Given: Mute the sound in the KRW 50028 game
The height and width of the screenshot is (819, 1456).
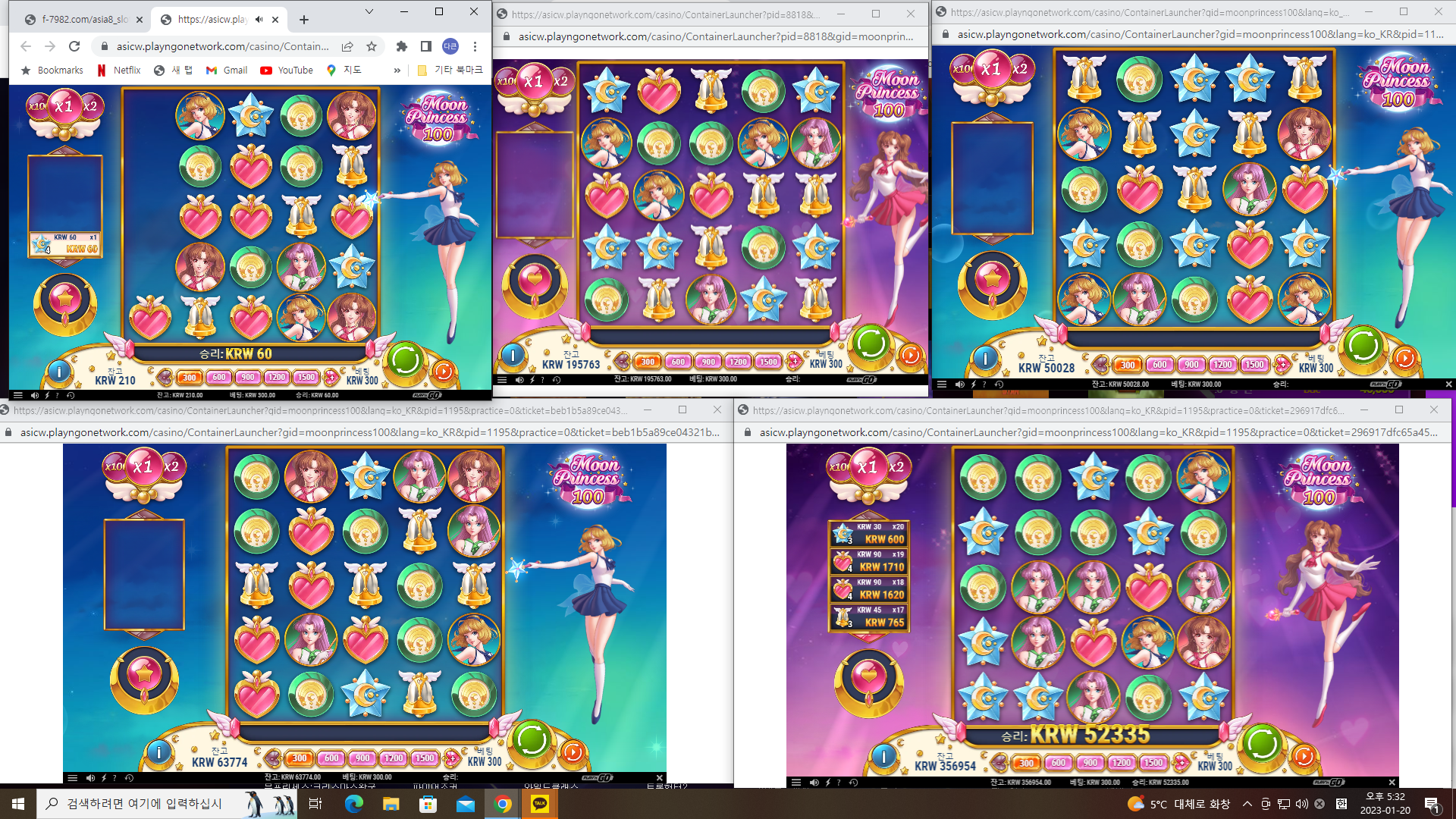Looking at the screenshot, I should 959,384.
